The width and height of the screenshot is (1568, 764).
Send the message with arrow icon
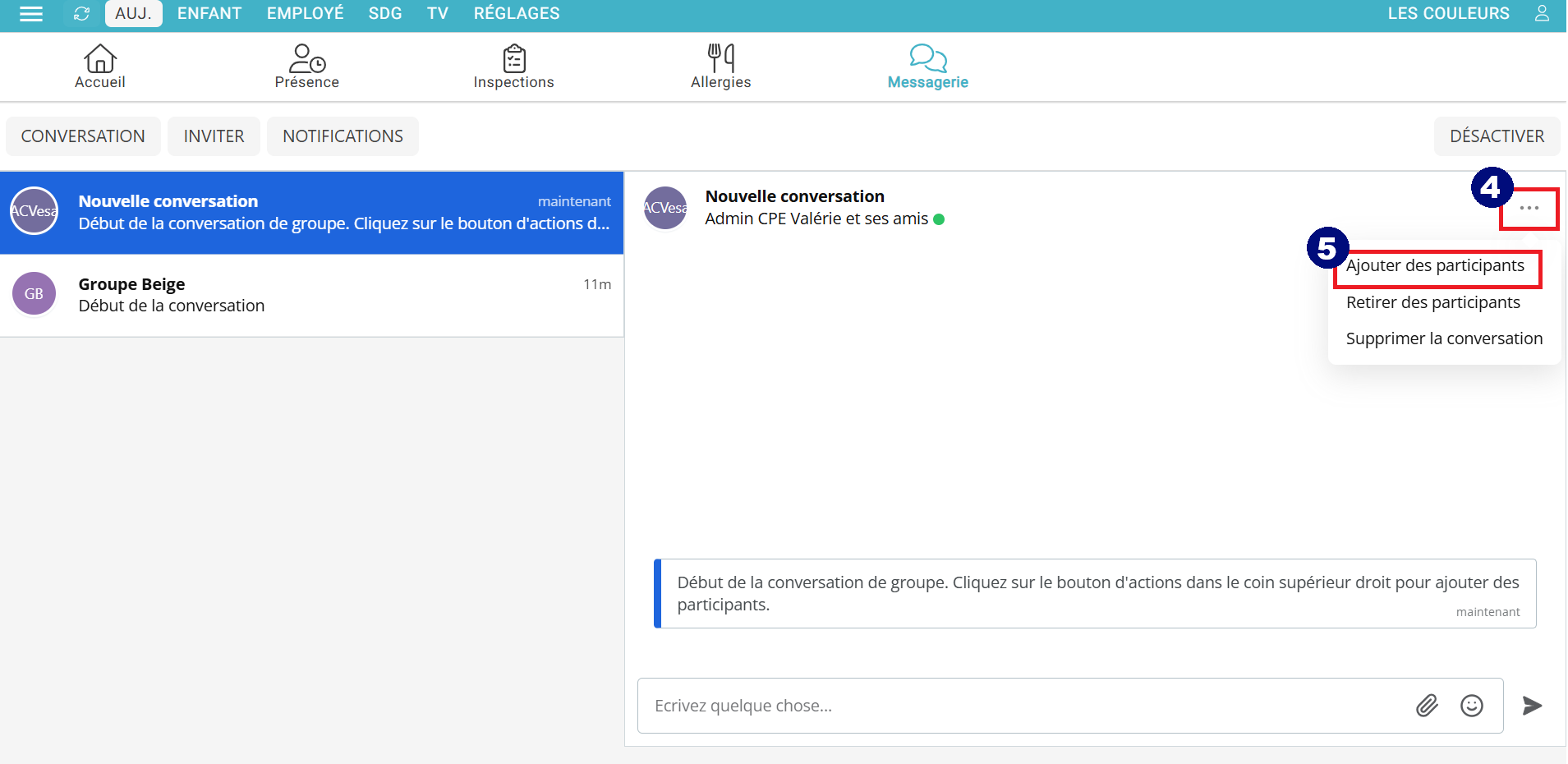click(1532, 706)
